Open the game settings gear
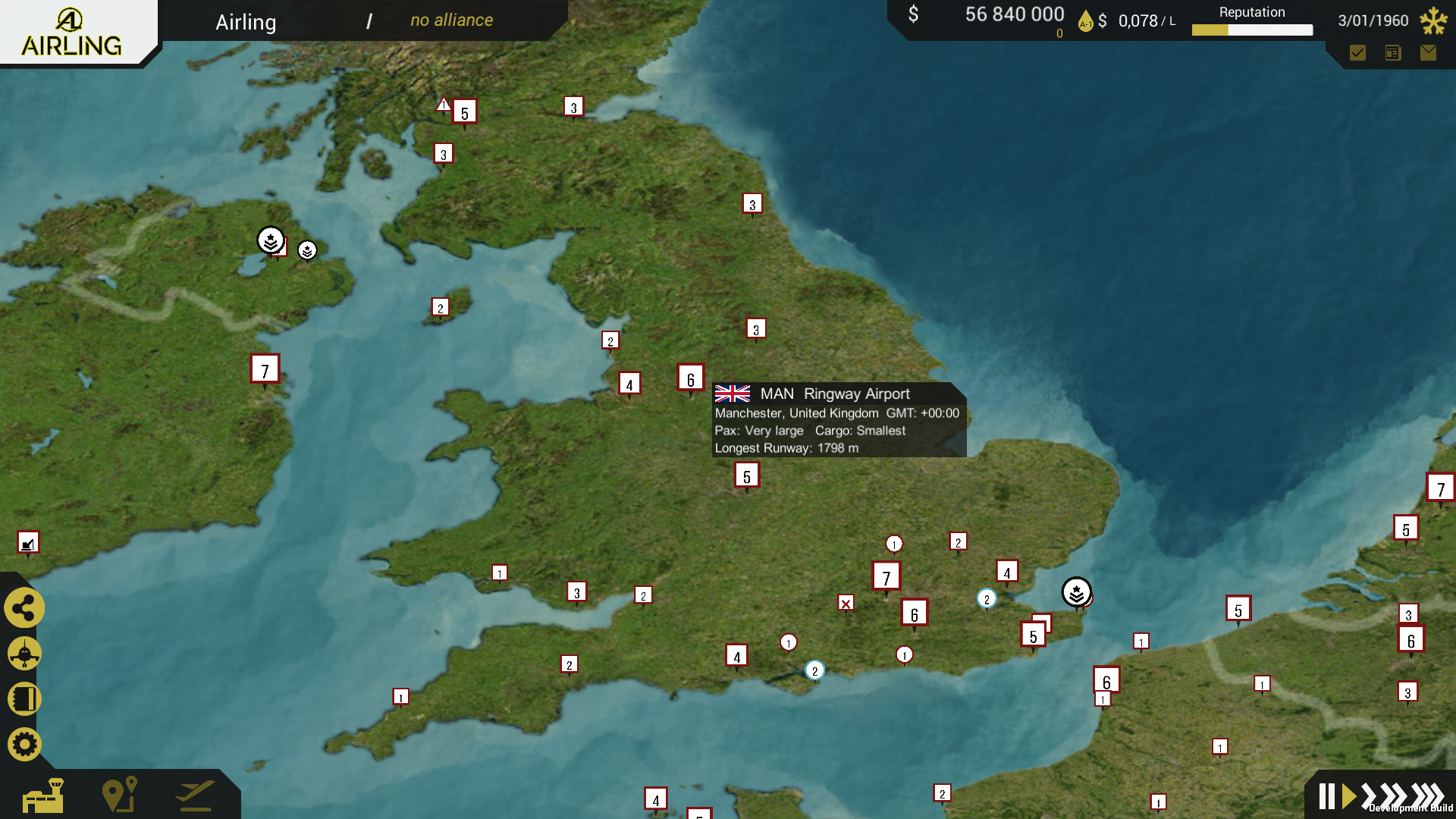The height and width of the screenshot is (819, 1456). pyautogui.click(x=24, y=744)
